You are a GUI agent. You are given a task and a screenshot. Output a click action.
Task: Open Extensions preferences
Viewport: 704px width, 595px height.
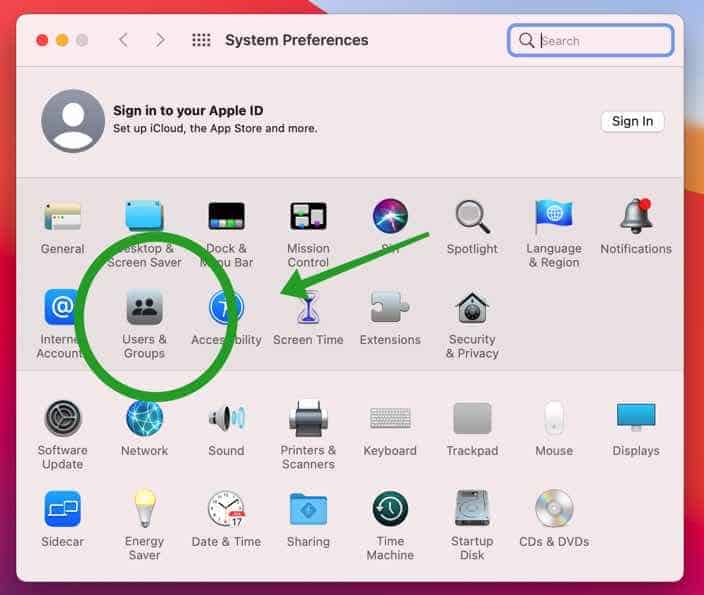click(x=390, y=307)
